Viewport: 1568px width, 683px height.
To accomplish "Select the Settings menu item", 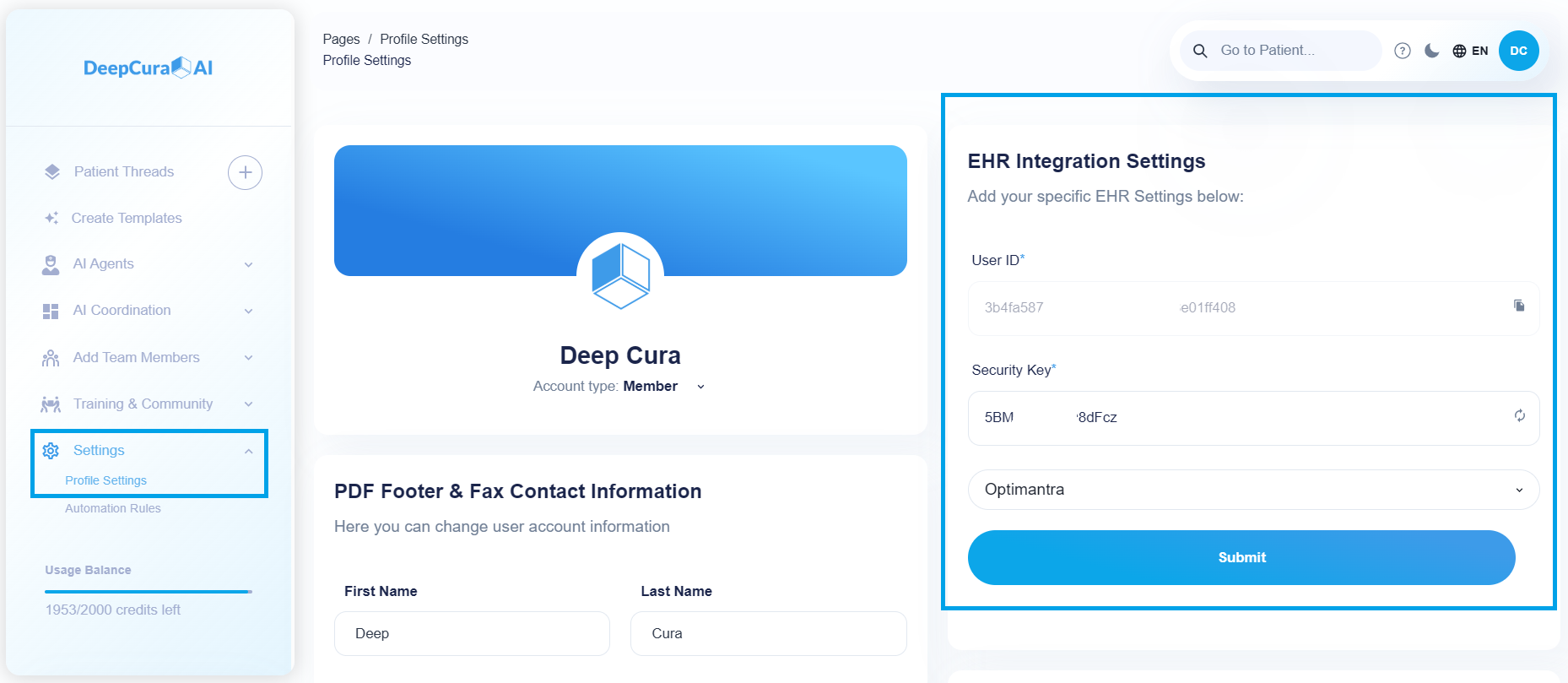I will point(99,450).
